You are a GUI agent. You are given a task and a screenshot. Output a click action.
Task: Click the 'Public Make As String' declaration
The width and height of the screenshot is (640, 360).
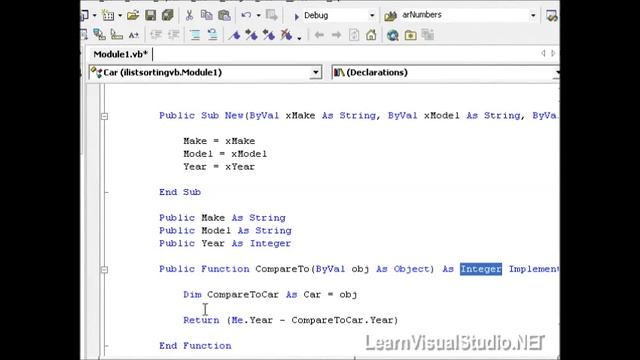click(222, 218)
